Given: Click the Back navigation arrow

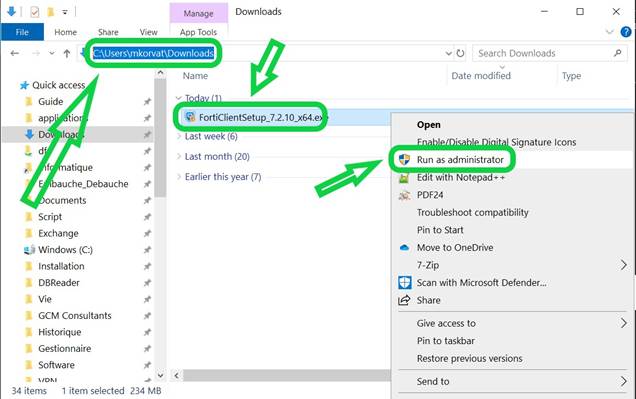Looking at the screenshot, I should click(x=15, y=53).
